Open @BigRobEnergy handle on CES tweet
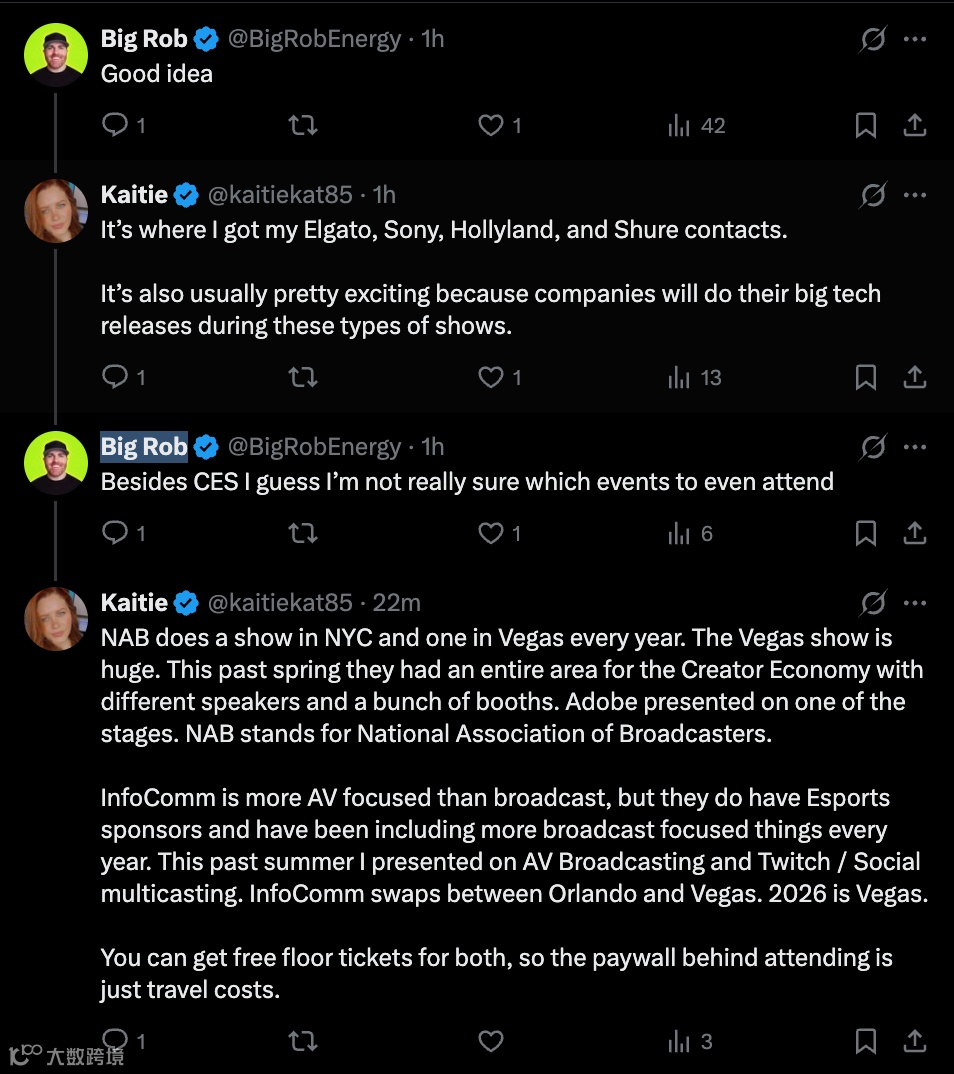Screen dimensions: 954x1074 tap(314, 447)
